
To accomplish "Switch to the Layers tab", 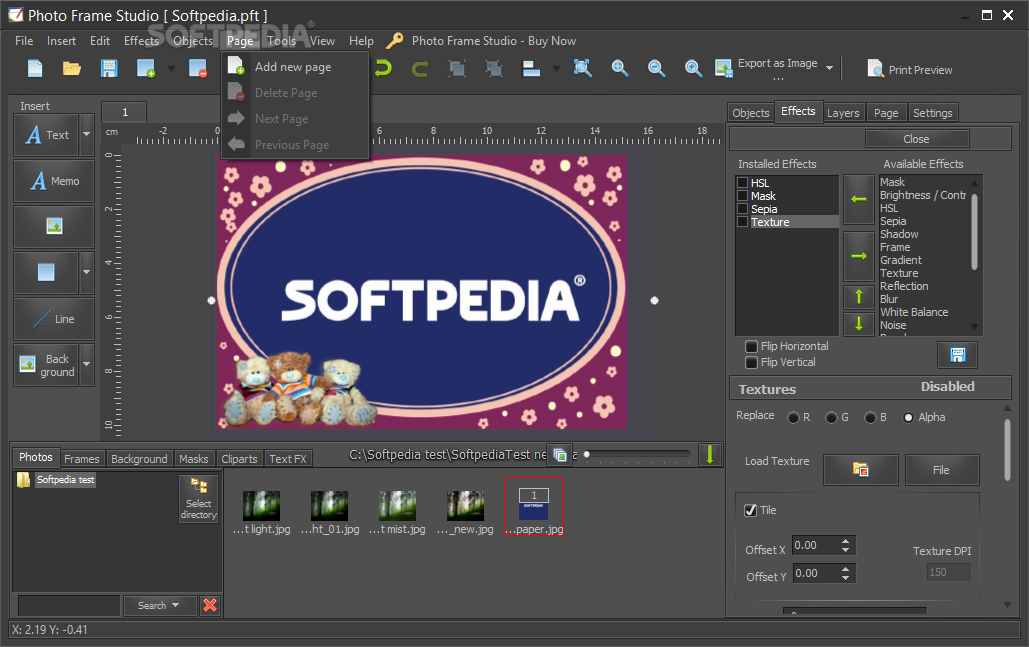I will click(x=843, y=113).
